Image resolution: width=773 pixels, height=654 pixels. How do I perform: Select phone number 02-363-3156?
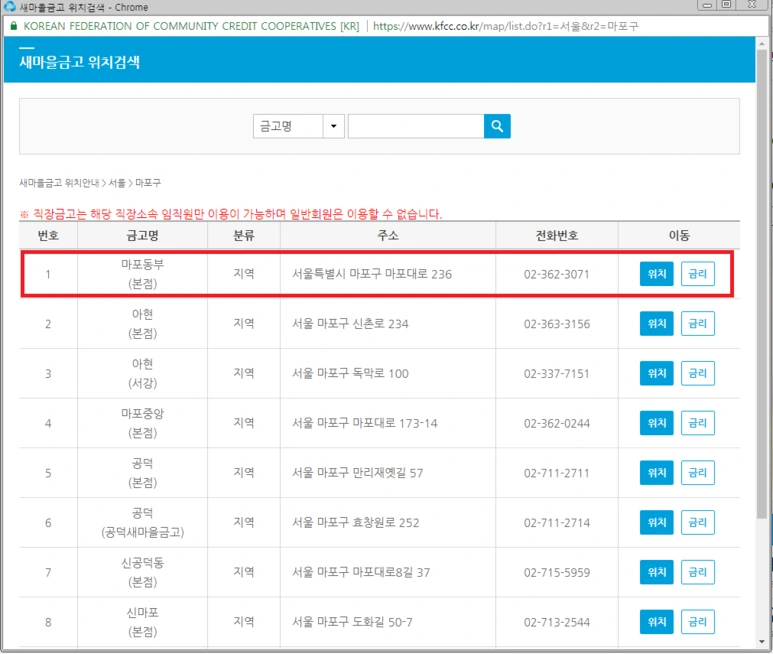click(557, 324)
